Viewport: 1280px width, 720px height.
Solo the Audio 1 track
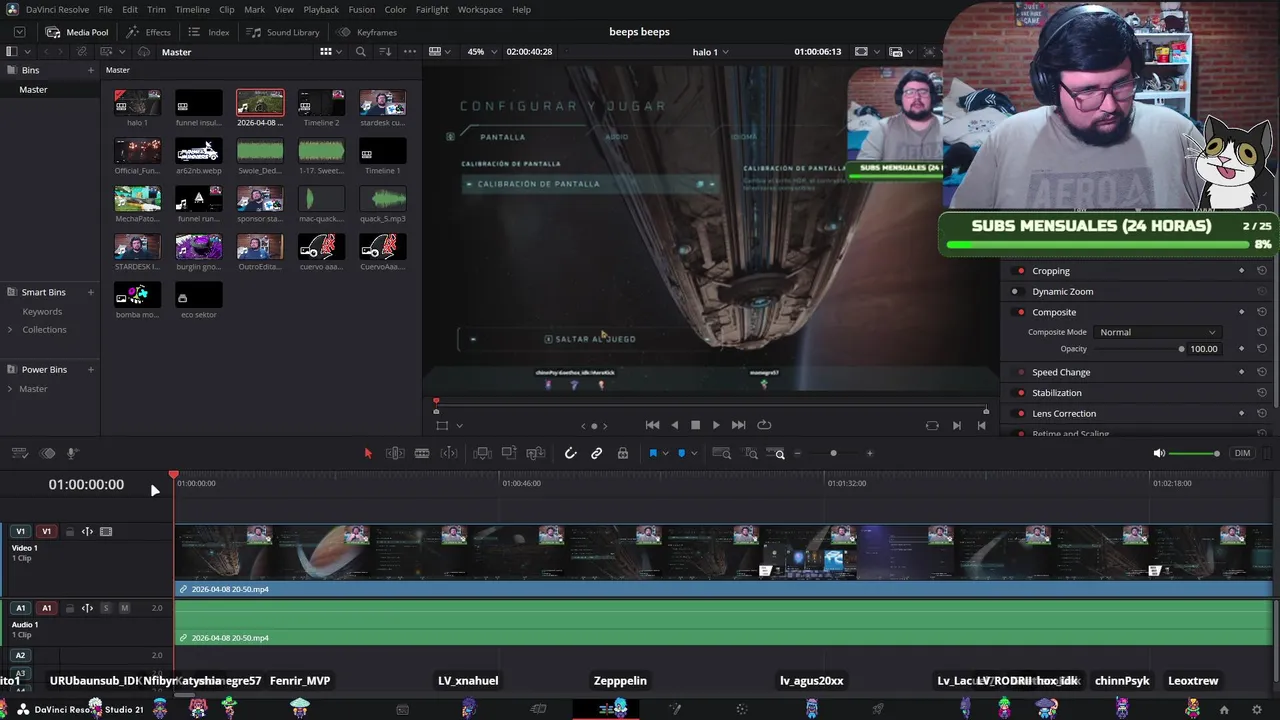click(105, 608)
